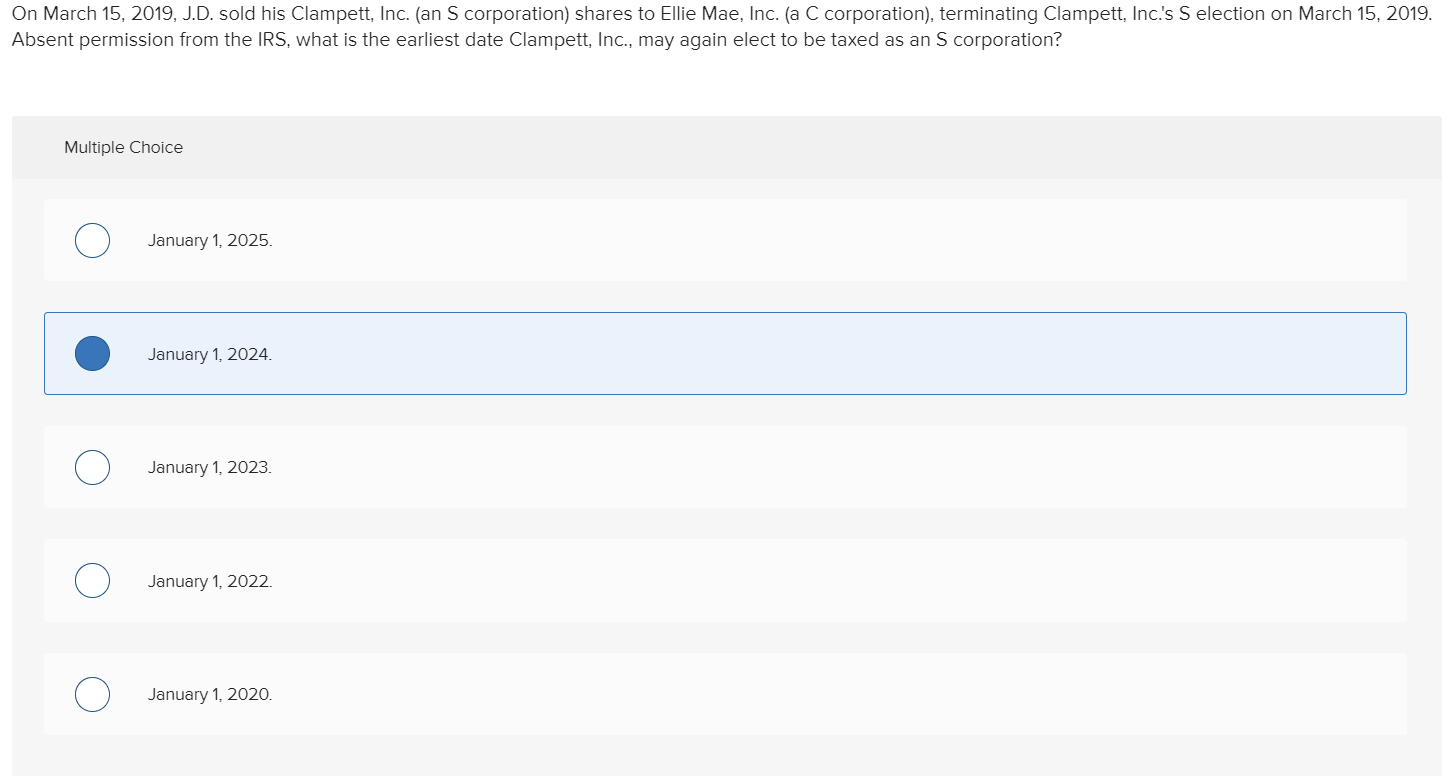The width and height of the screenshot is (1451, 781).
Task: Select the January 1, 2023 radio button
Action: click(x=92, y=467)
